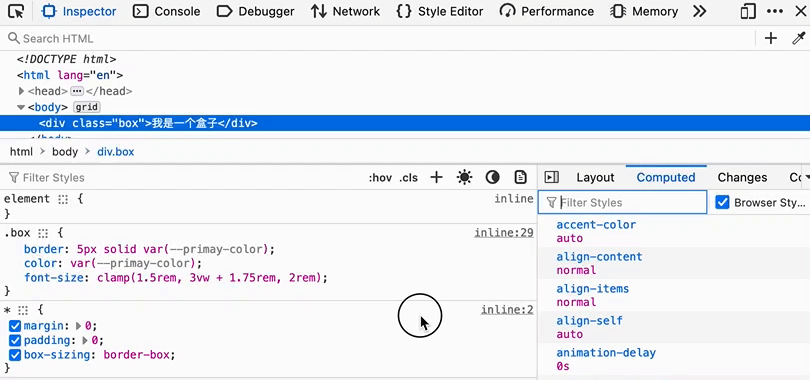Highlight elements matching element selector

point(63,199)
